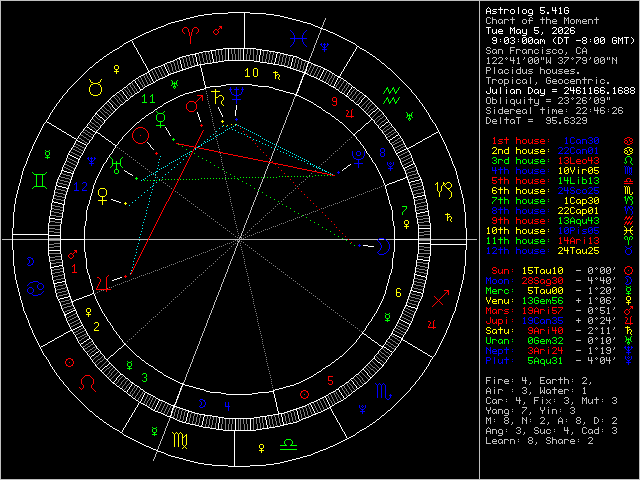This screenshot has width=640, height=480.
Task: Select the 'Chart of the Moment' line
Action: pyautogui.click(x=542, y=21)
